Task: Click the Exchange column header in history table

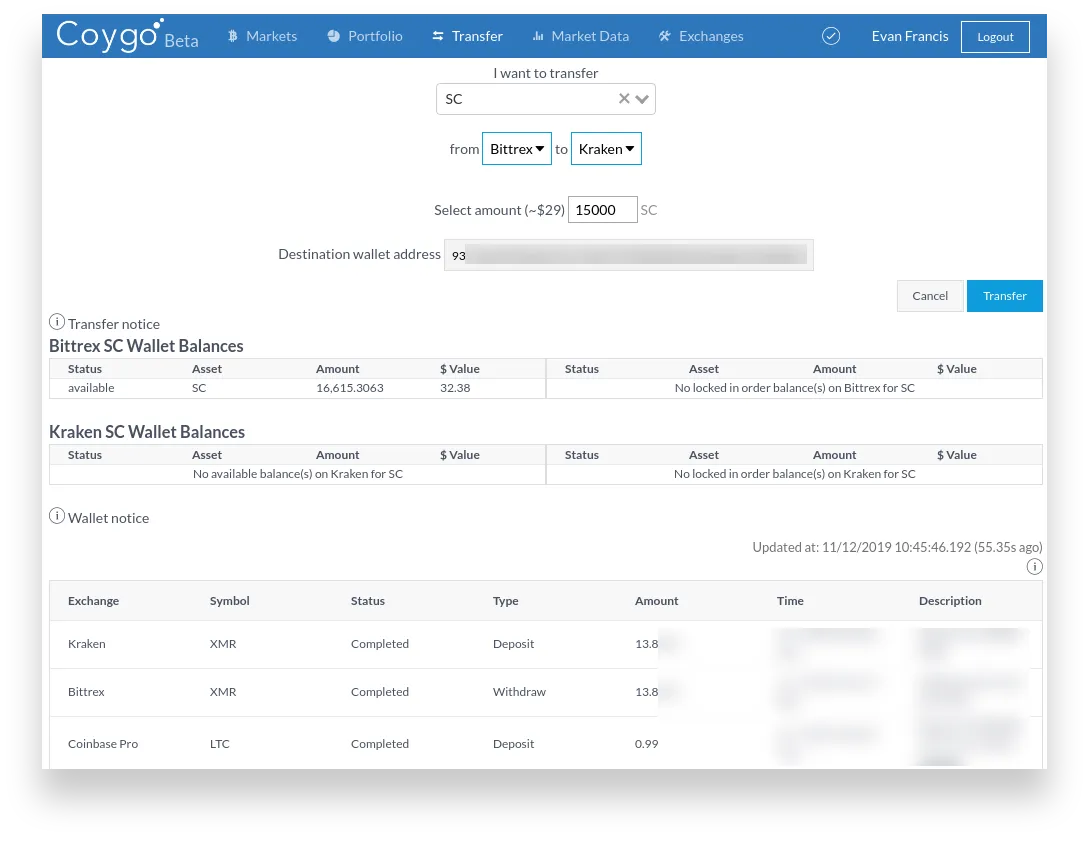Action: coord(93,601)
